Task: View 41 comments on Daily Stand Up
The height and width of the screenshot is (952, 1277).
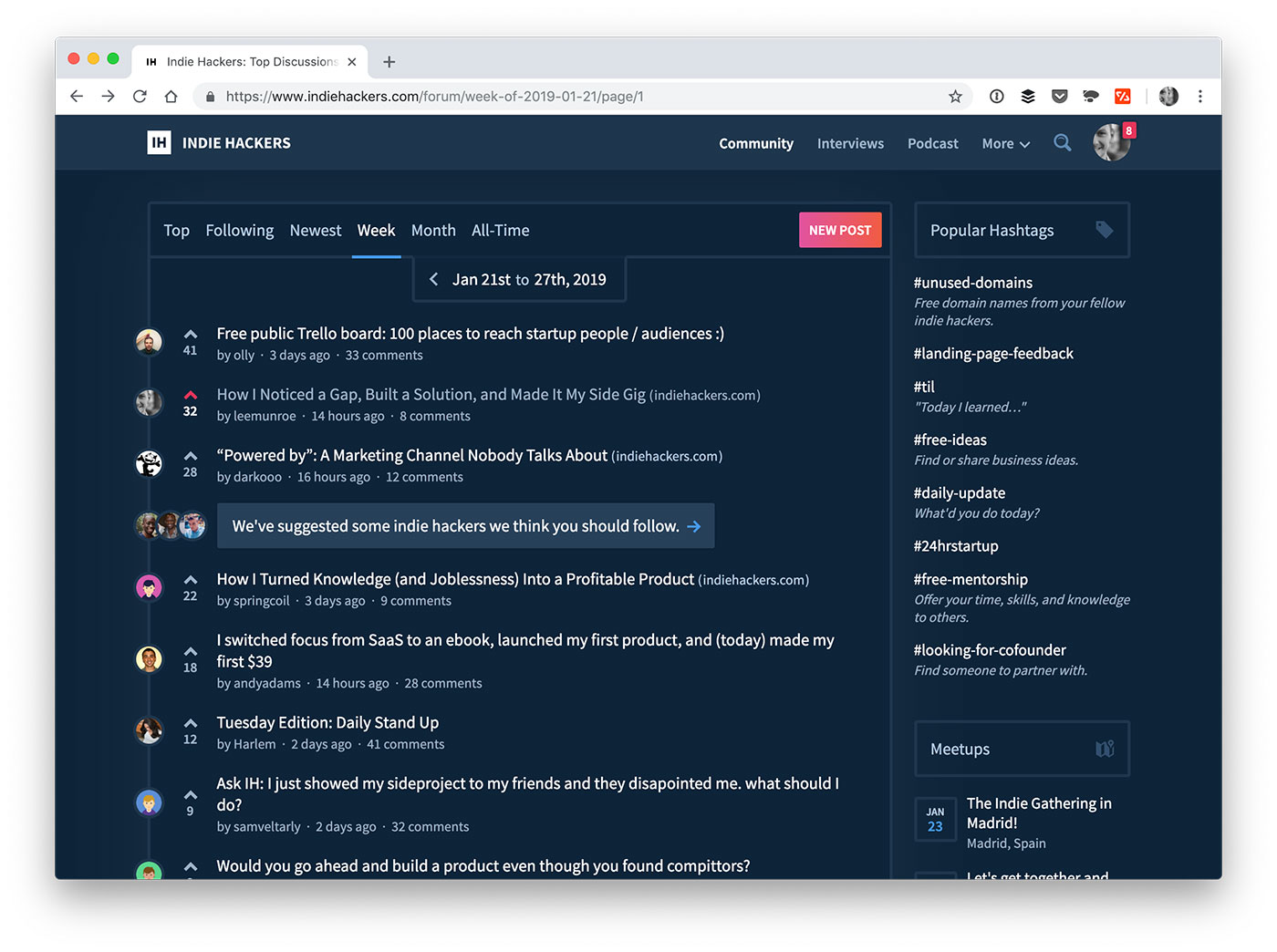Action: pos(406,744)
